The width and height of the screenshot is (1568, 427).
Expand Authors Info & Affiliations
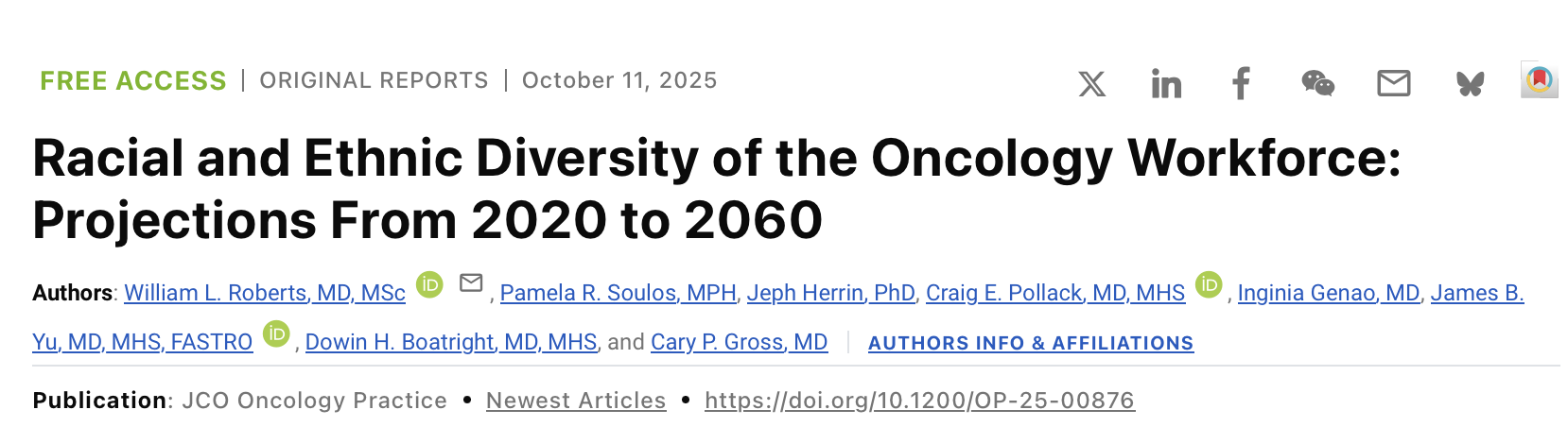tap(1030, 343)
